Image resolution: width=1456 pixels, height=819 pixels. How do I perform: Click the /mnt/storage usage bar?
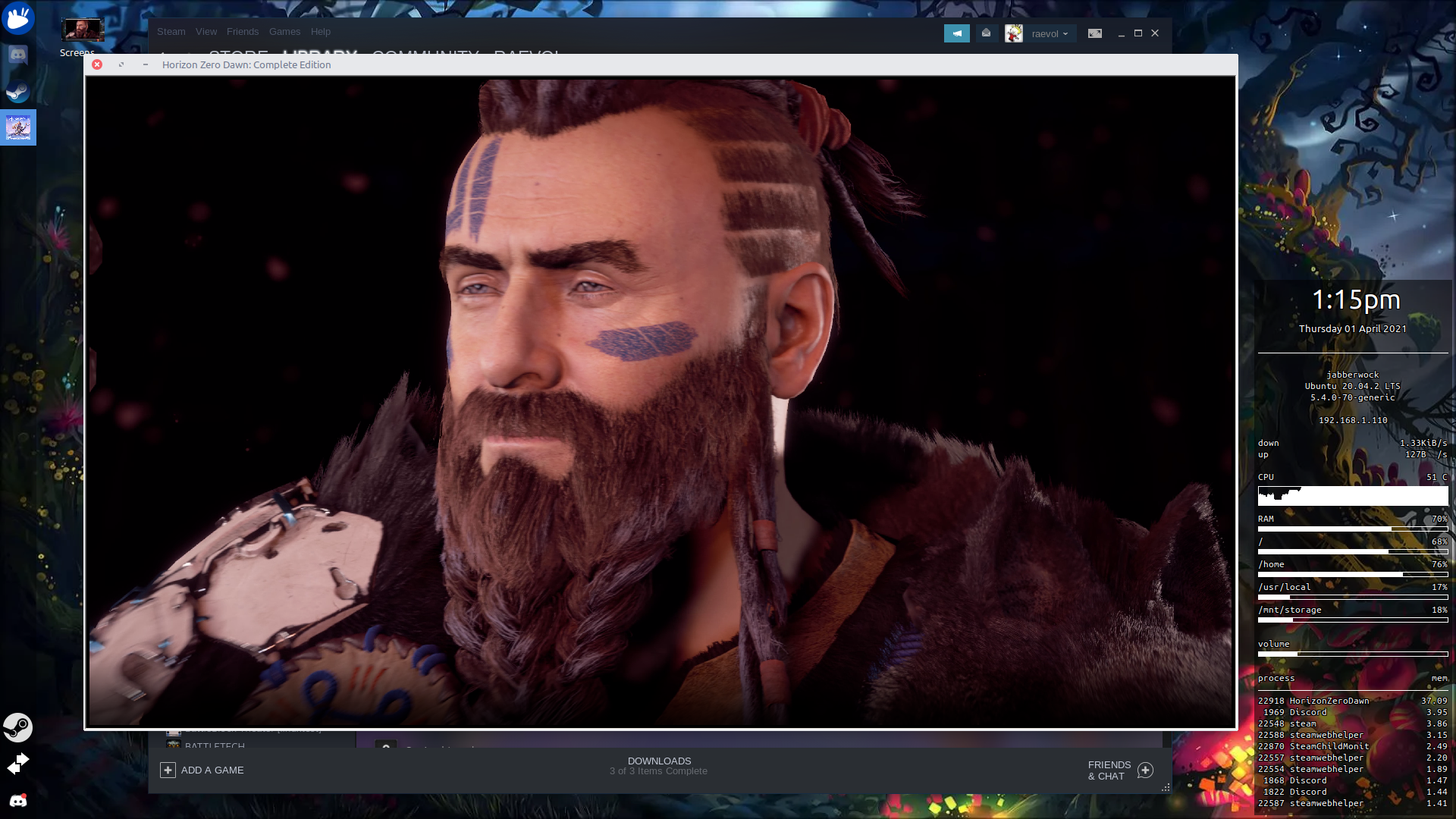pos(1353,620)
